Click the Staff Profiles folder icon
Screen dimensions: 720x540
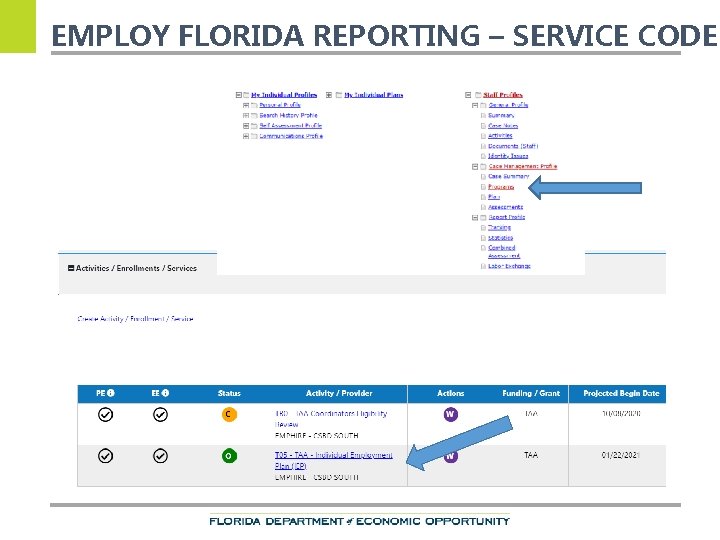point(478,95)
